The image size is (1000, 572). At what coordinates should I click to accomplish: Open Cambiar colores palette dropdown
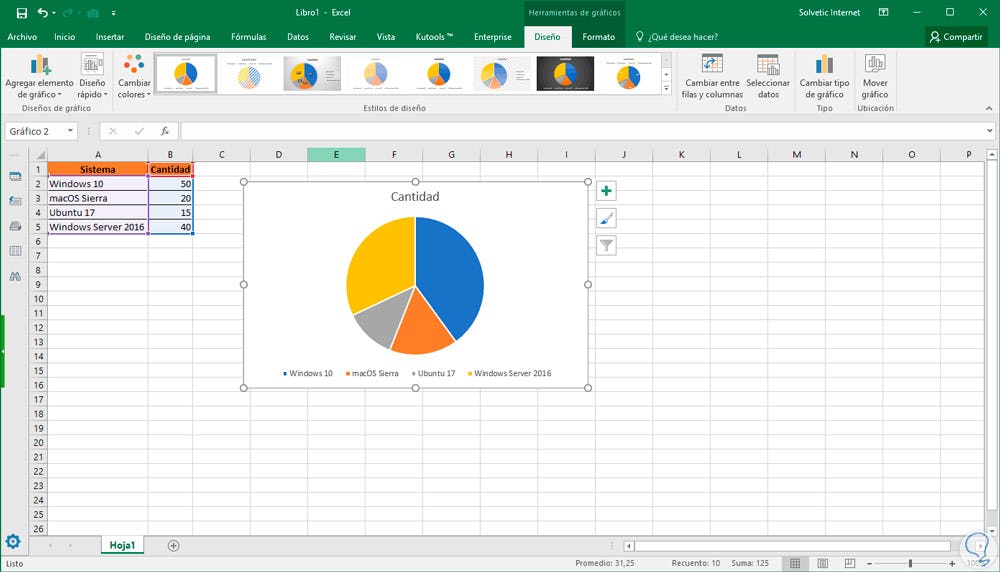point(134,77)
